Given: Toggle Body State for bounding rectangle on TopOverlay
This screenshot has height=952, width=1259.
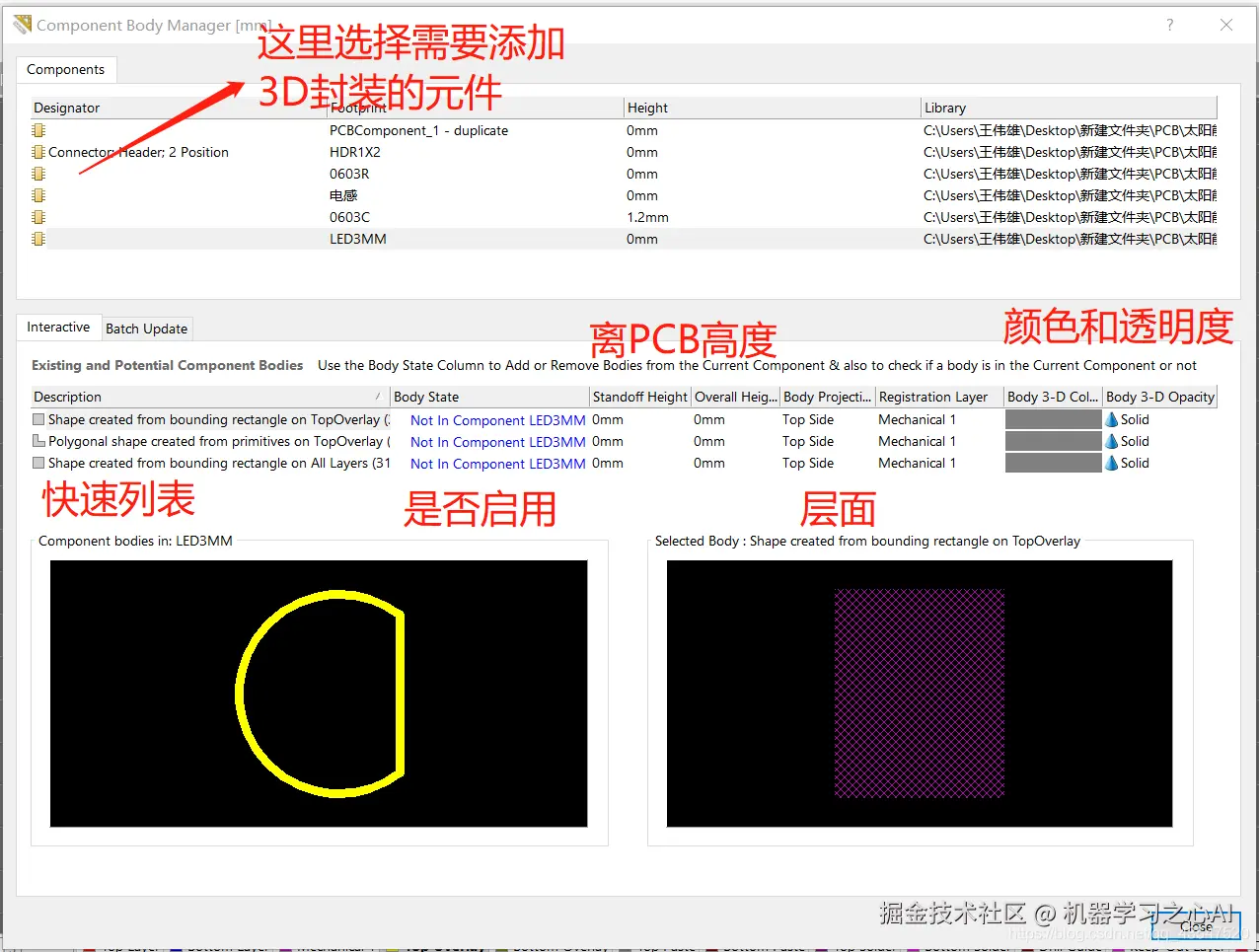Looking at the screenshot, I should [498, 420].
